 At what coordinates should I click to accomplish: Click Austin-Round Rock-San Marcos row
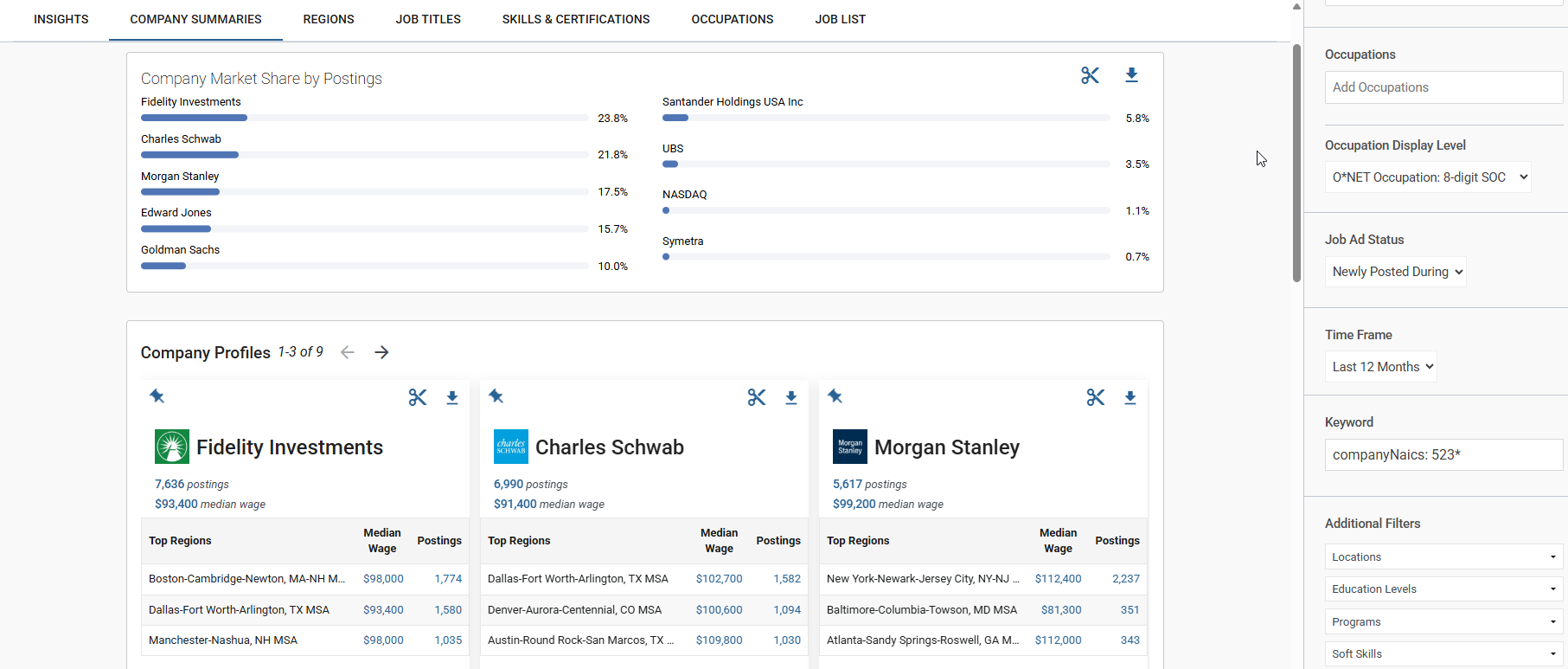[x=644, y=640]
